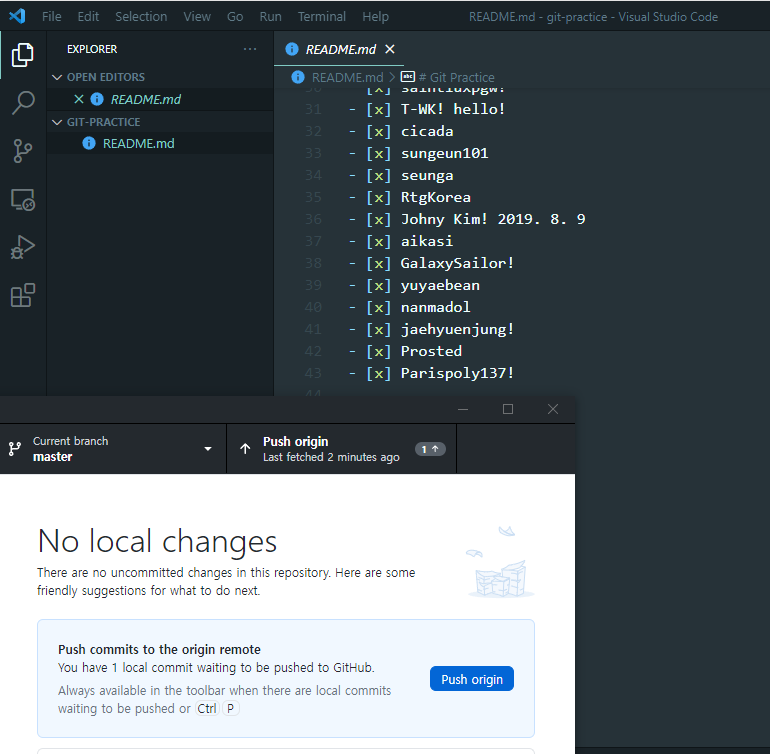
Task: Click Last fetched 2 minutes ago text
Action: point(331,457)
